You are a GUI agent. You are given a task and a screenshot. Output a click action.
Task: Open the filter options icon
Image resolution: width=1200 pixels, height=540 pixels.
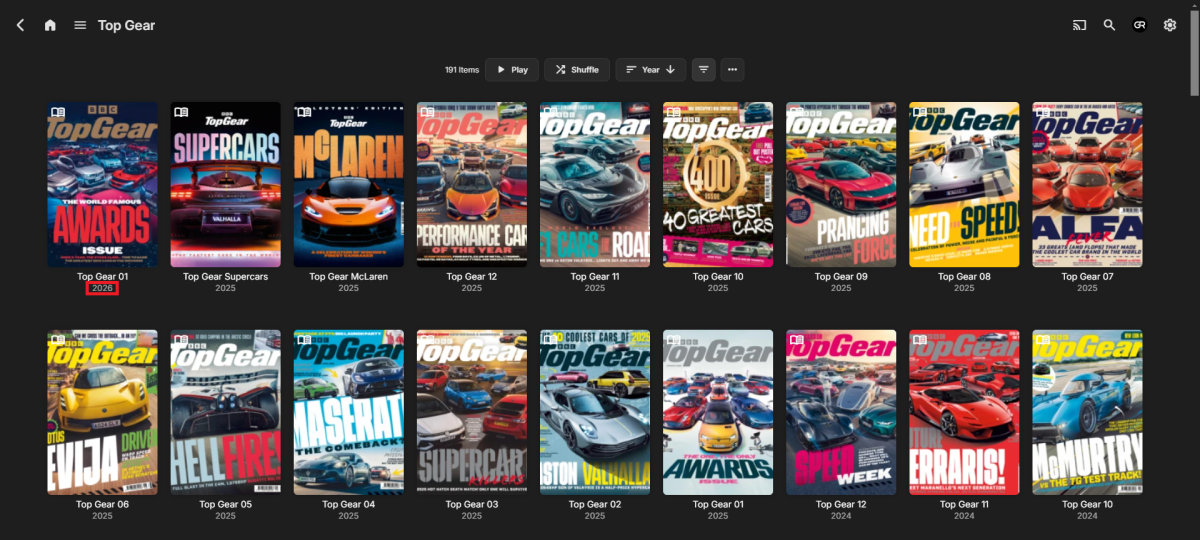(x=704, y=70)
